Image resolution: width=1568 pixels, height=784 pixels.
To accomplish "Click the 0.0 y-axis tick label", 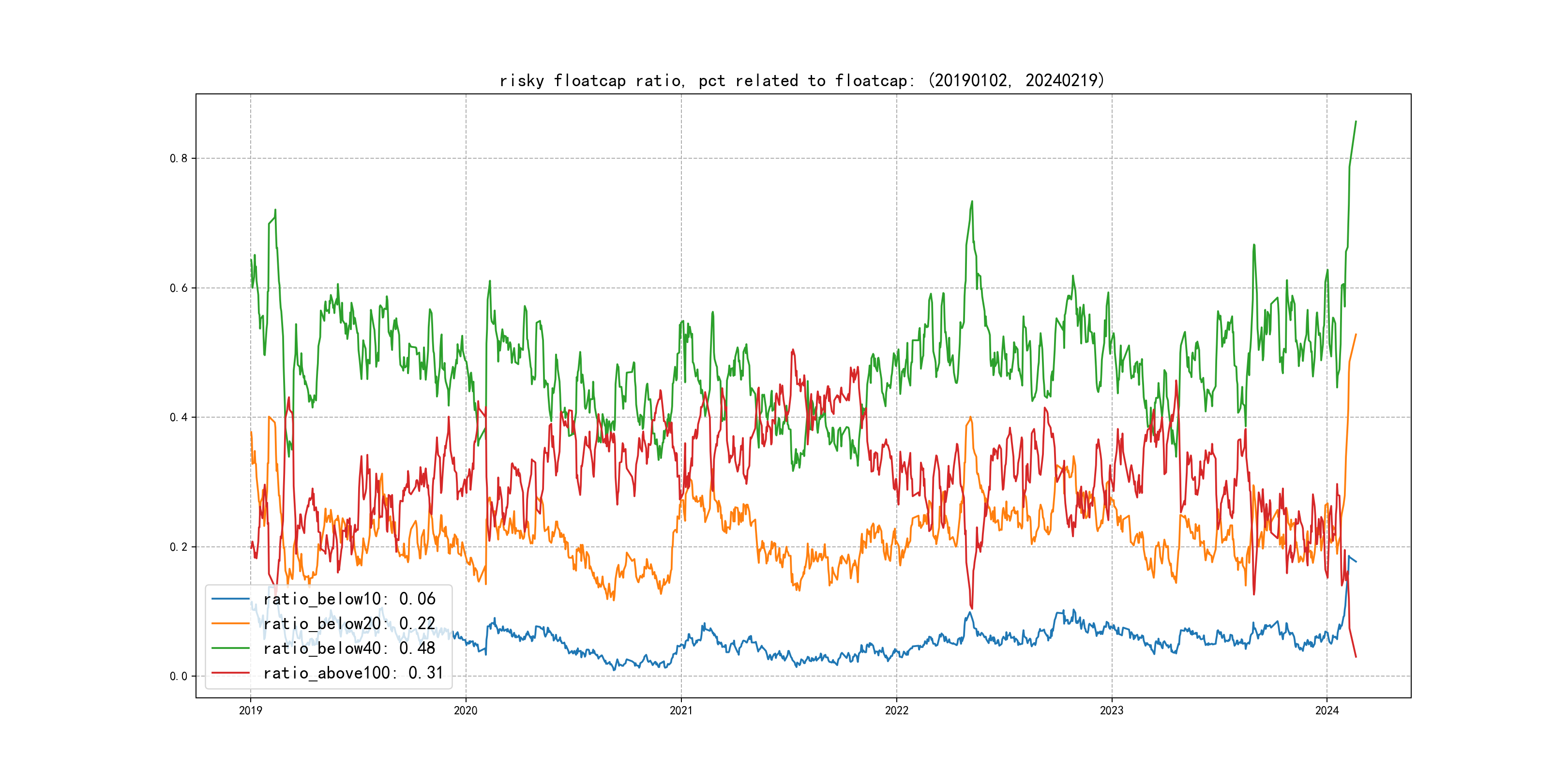I will pos(179,676).
